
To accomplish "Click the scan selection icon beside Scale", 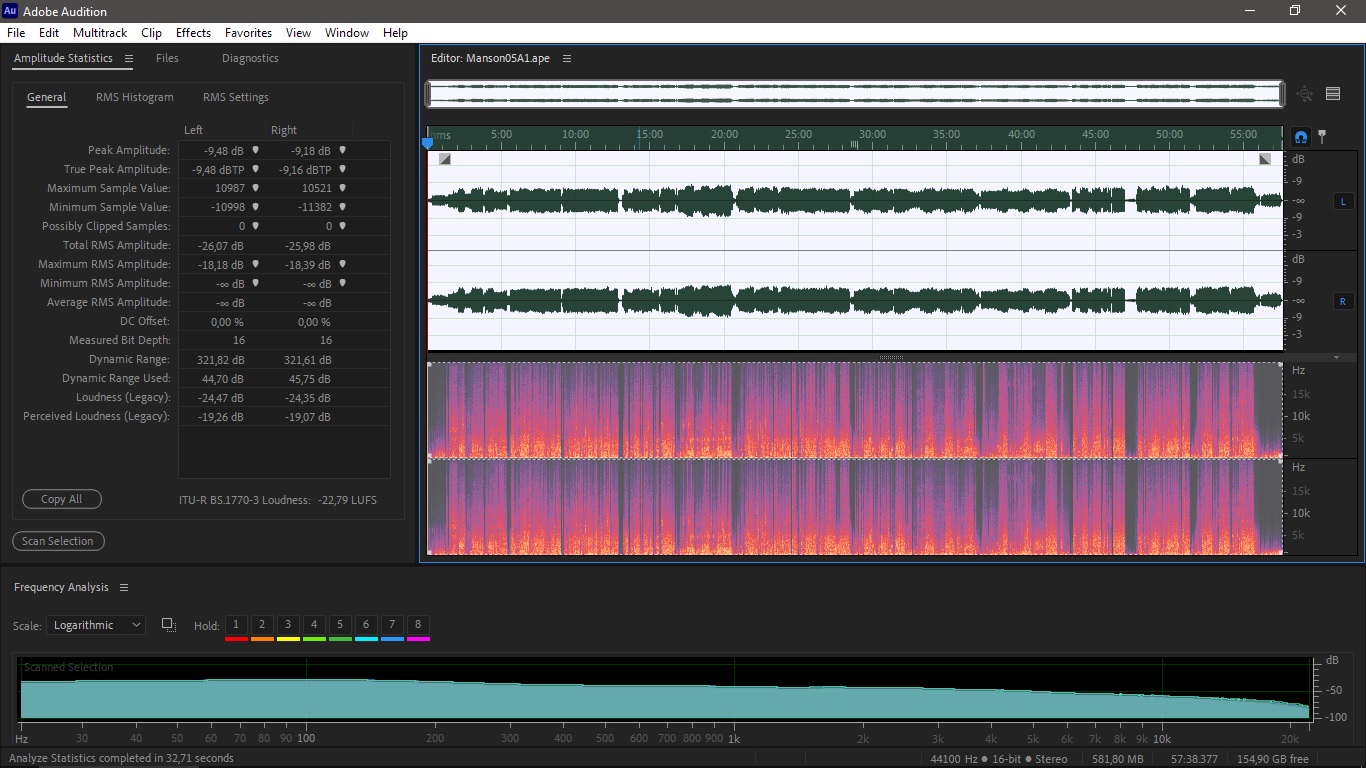I will (x=168, y=625).
